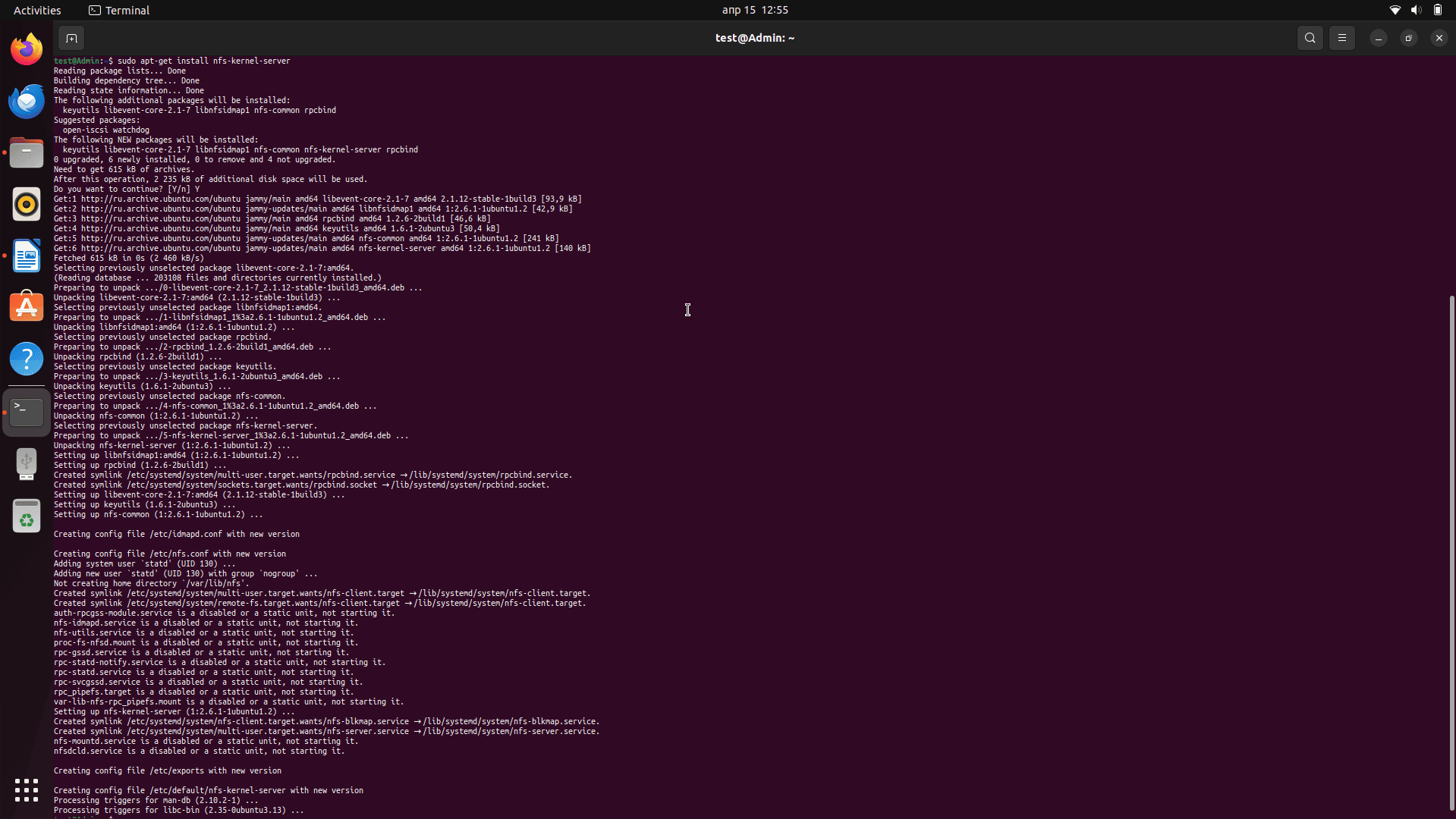Launch Firefox from the dock
This screenshot has height=819, width=1456.
pos(27,50)
